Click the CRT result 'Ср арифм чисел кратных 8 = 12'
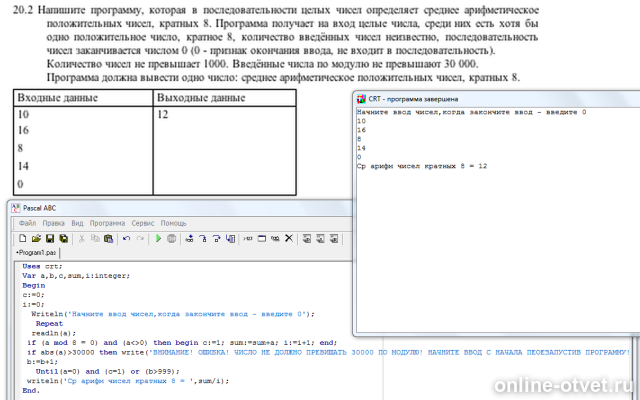 (x=422, y=166)
